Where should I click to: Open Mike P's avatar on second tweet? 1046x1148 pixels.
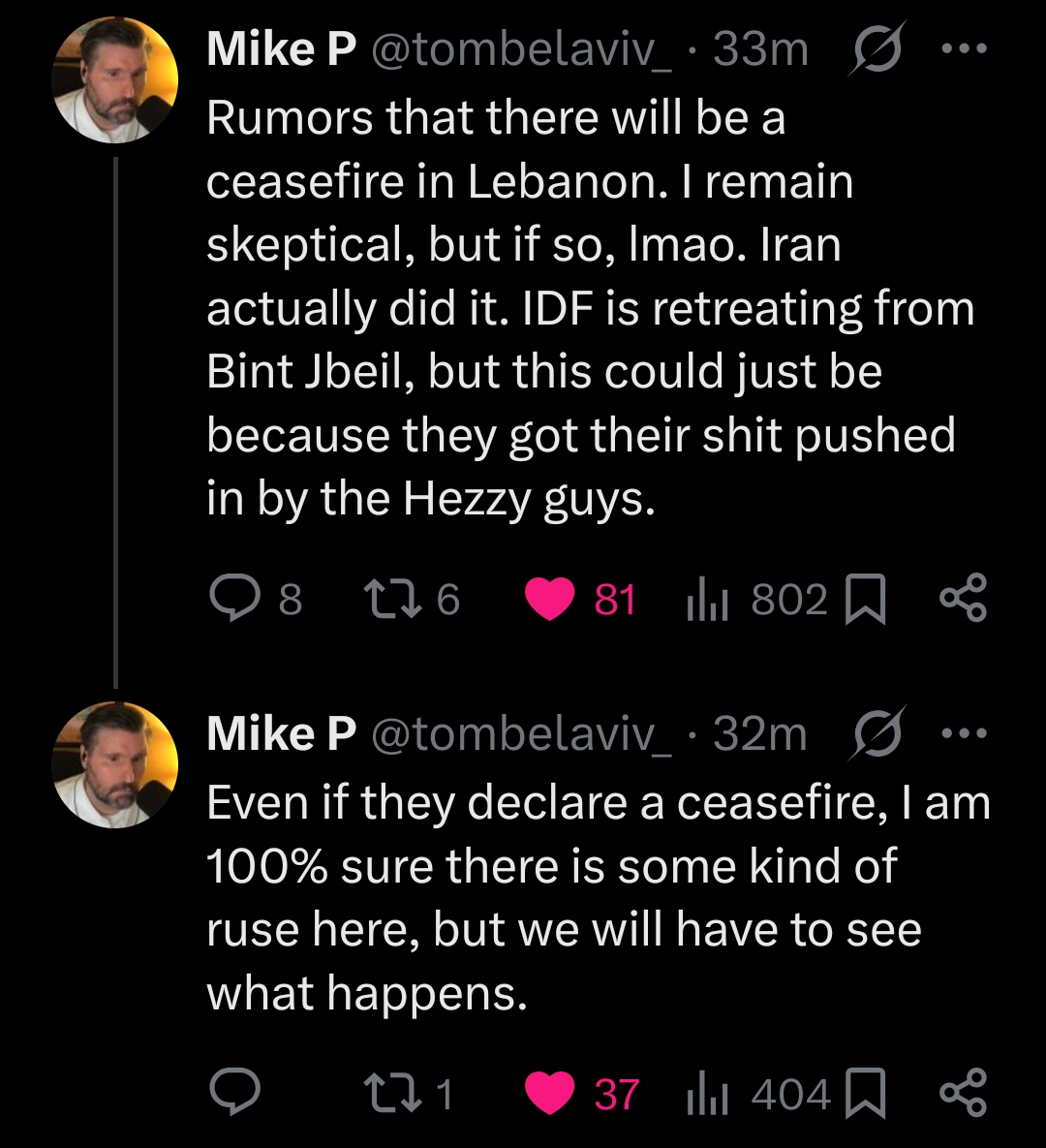[115, 765]
